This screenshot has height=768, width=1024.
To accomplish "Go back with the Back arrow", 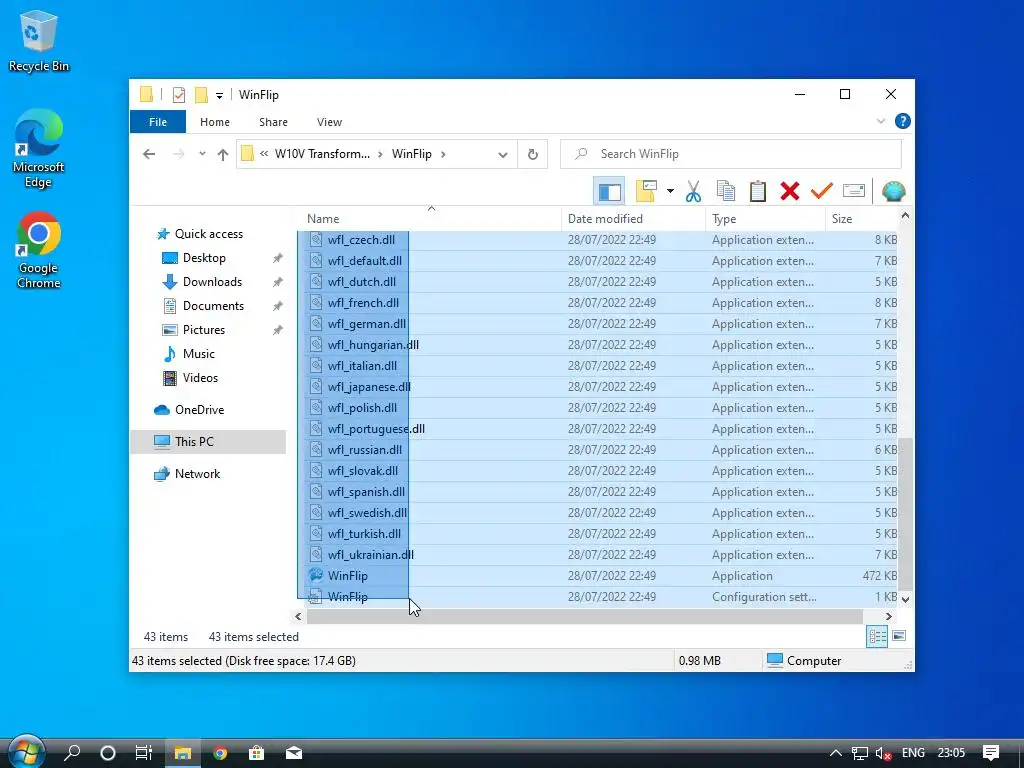I will pos(149,154).
